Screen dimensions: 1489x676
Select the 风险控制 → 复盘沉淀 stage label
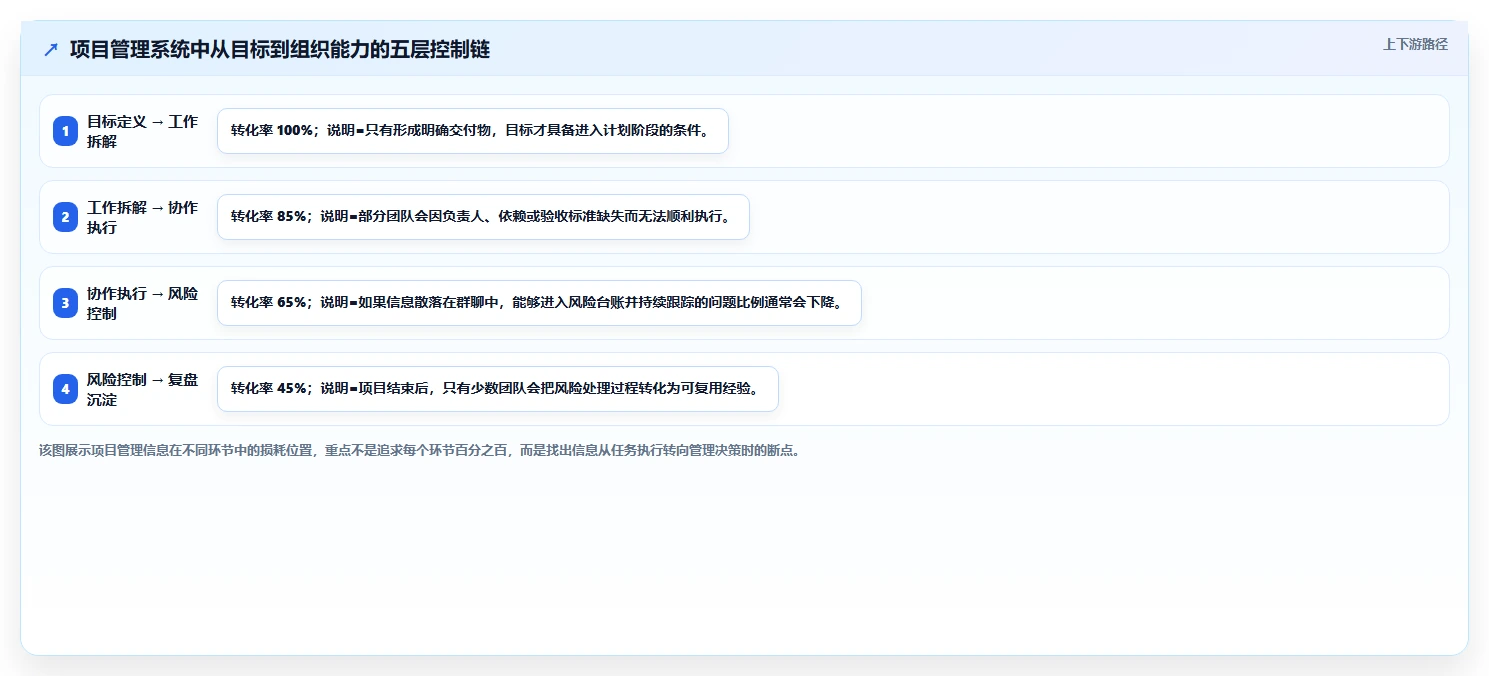143,389
